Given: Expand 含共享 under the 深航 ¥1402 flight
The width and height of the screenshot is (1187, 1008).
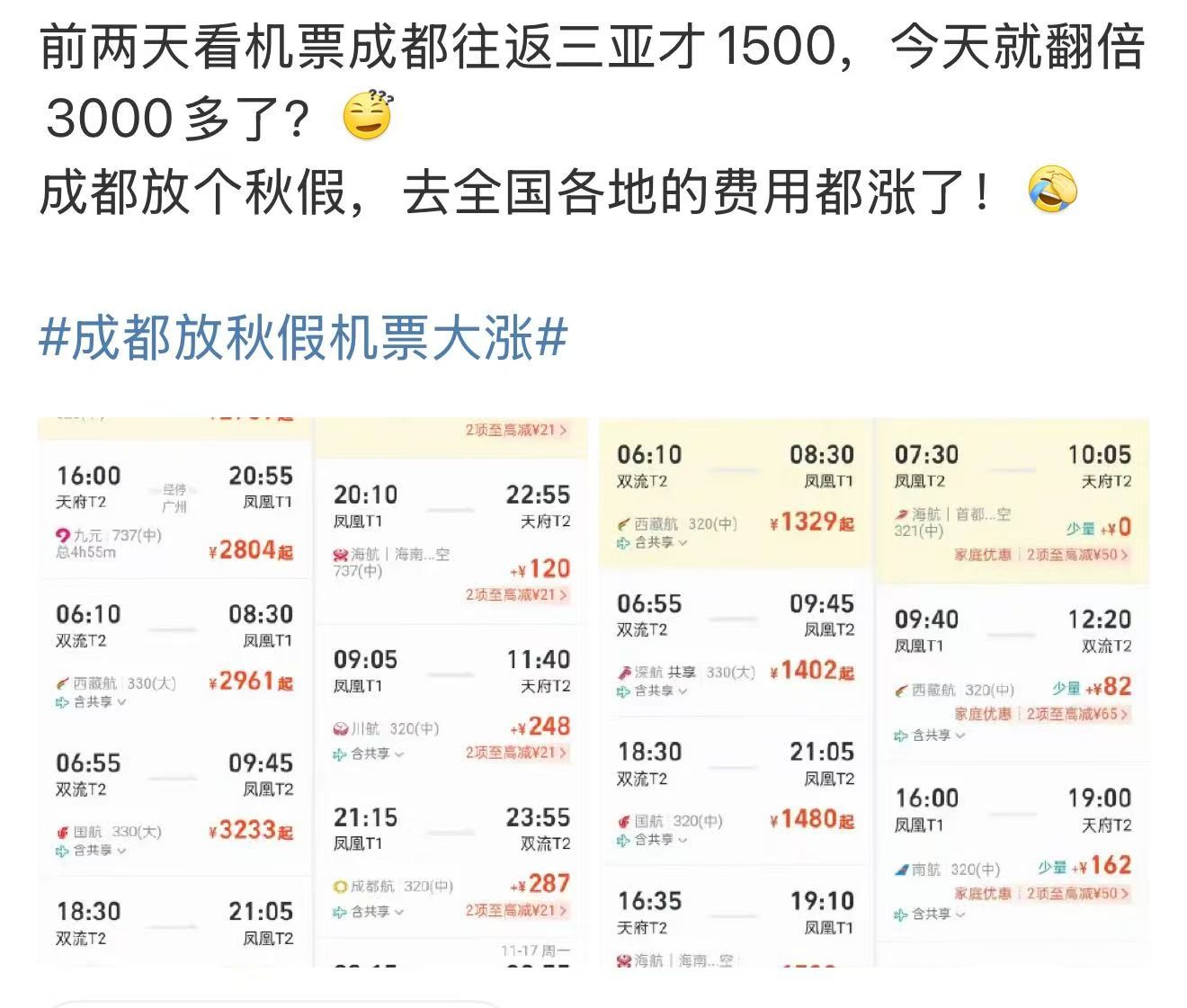Looking at the screenshot, I should click(652, 691).
